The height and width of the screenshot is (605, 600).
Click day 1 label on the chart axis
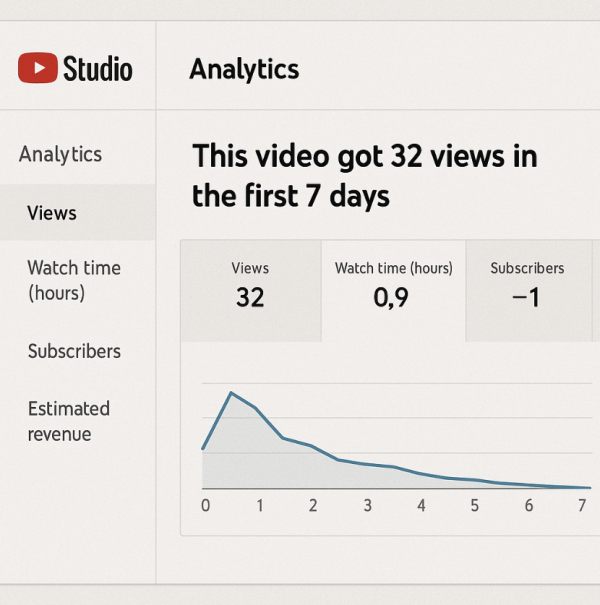[259, 506]
